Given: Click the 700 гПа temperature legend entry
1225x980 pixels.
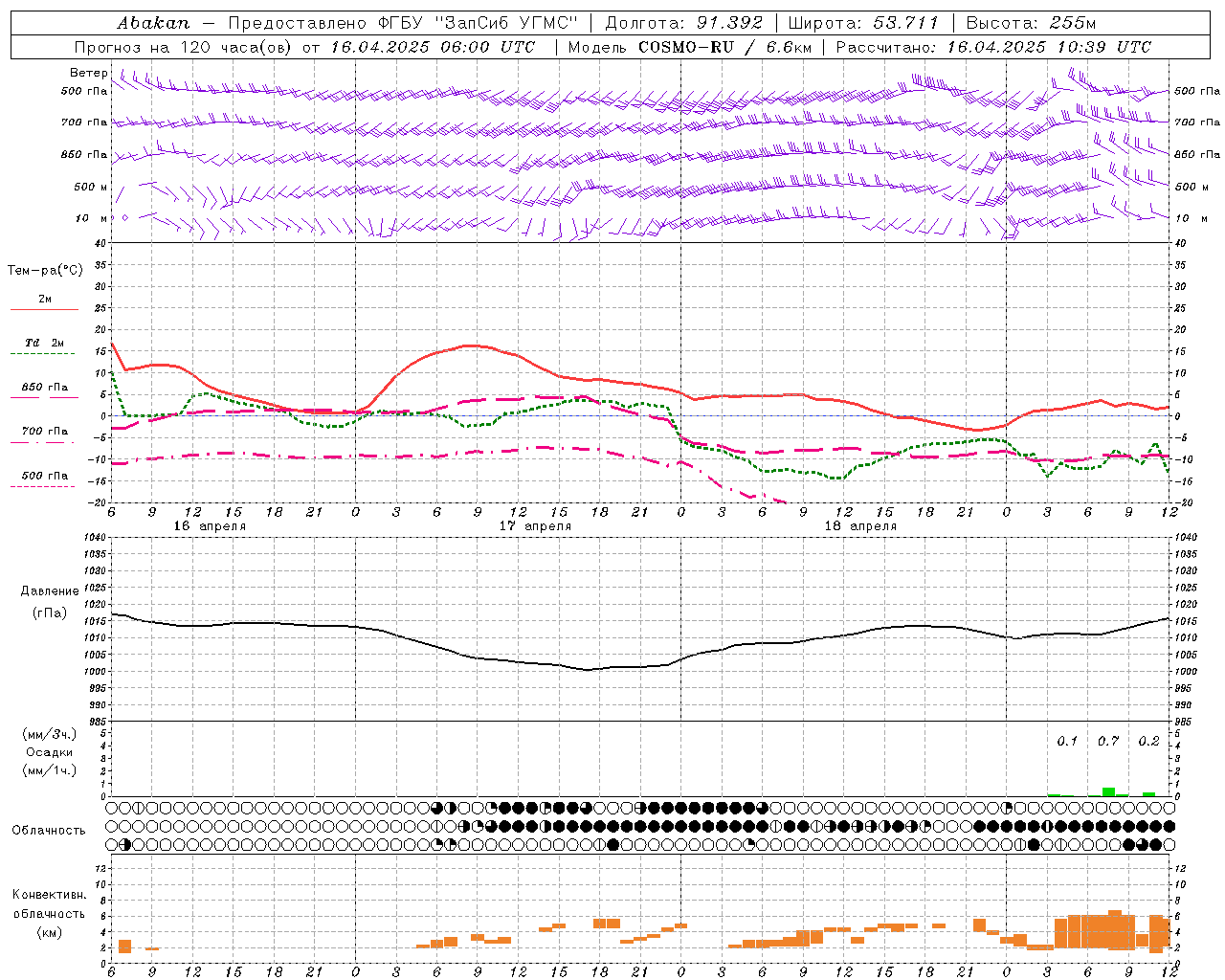Looking at the screenshot, I should coord(45,432).
